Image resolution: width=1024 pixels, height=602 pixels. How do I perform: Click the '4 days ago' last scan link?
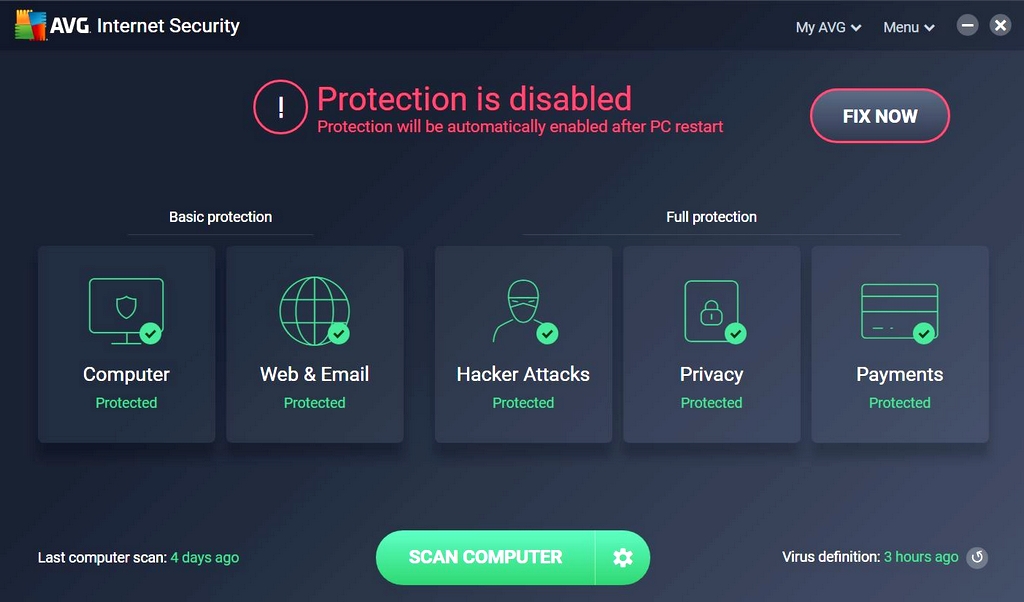point(204,557)
